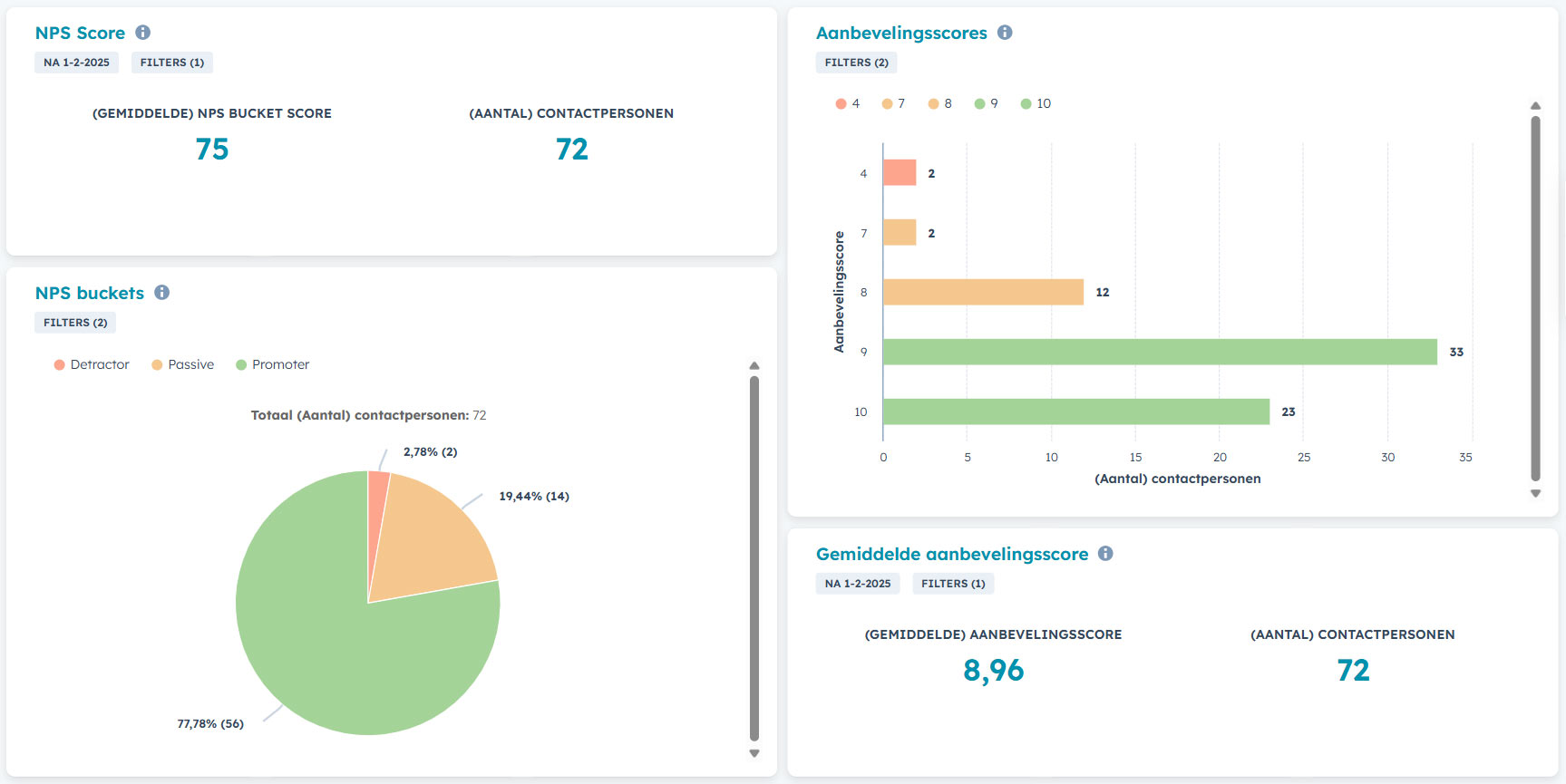Click info icon beside Gemiddelde aanbevelingsscore
1566x784 pixels.
pos(1105,554)
